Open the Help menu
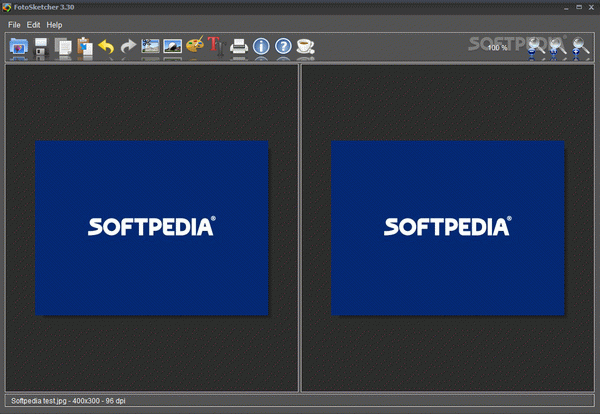Image resolution: width=600 pixels, height=414 pixels. point(54,25)
